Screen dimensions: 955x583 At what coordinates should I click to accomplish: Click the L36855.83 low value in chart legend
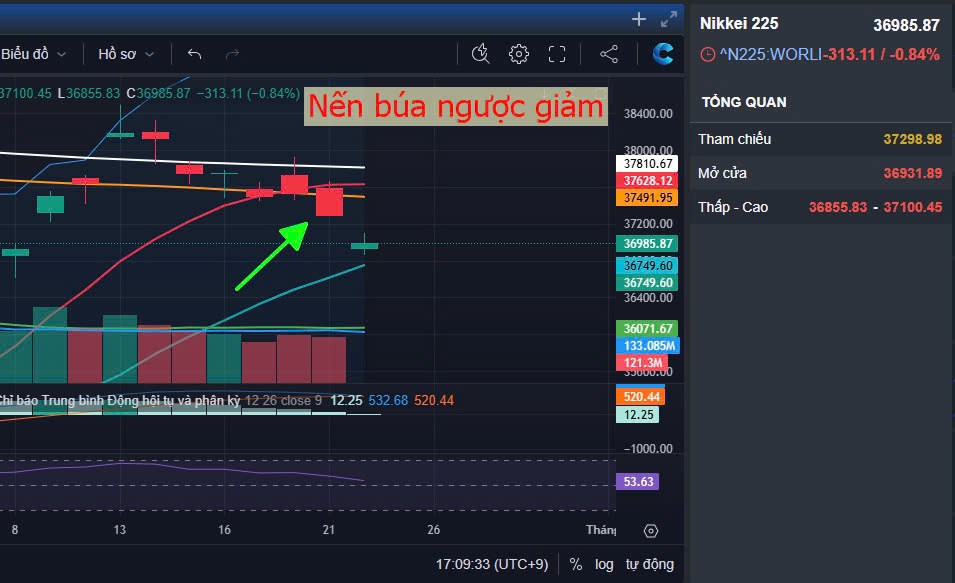tap(88, 93)
